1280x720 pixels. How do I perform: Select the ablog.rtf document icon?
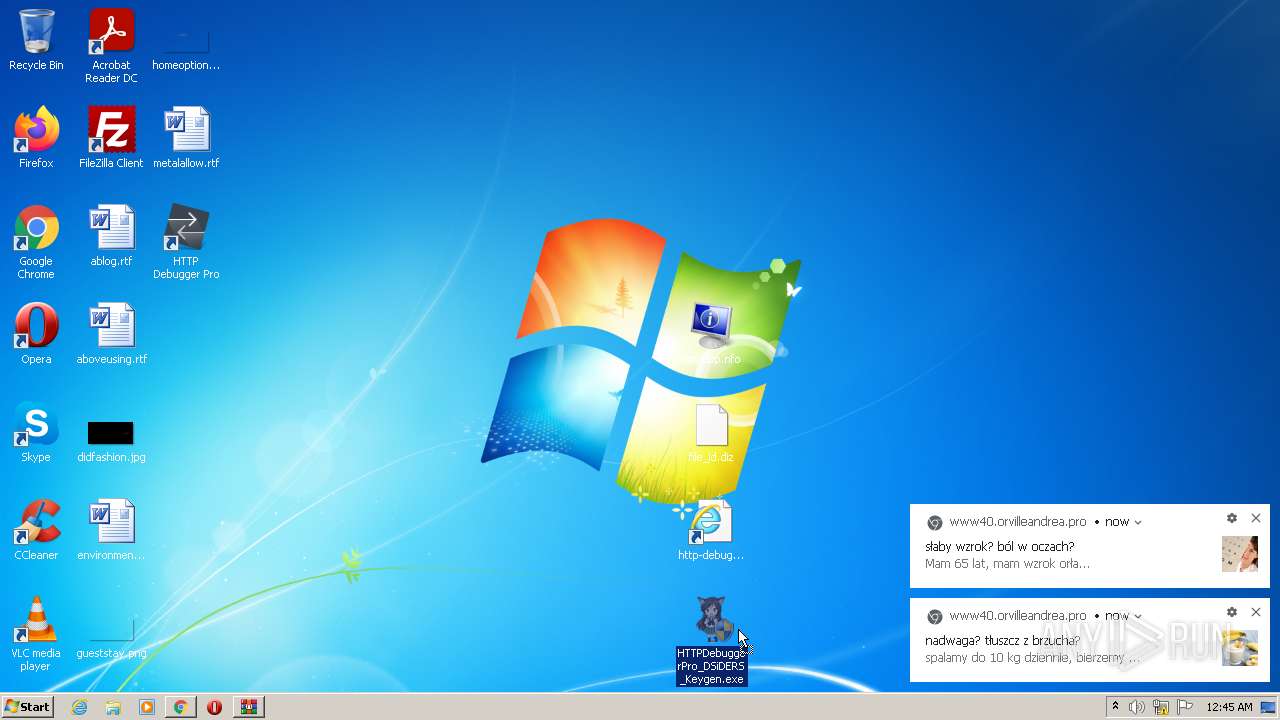point(111,236)
